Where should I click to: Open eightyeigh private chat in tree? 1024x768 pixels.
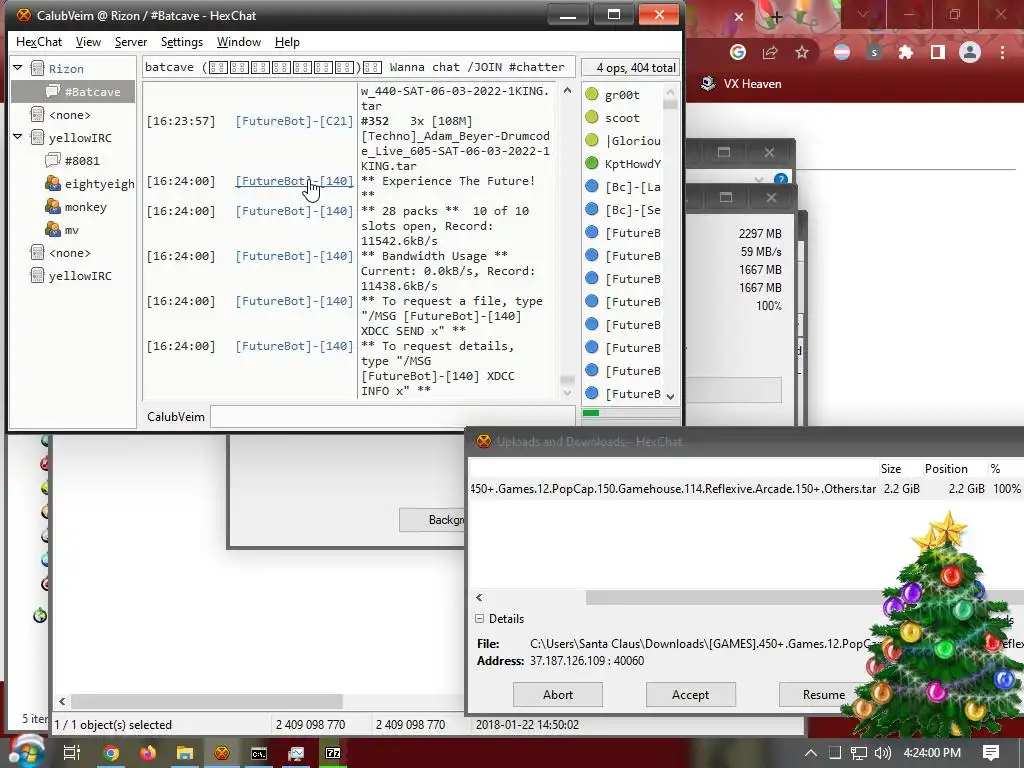pyautogui.click(x=99, y=184)
